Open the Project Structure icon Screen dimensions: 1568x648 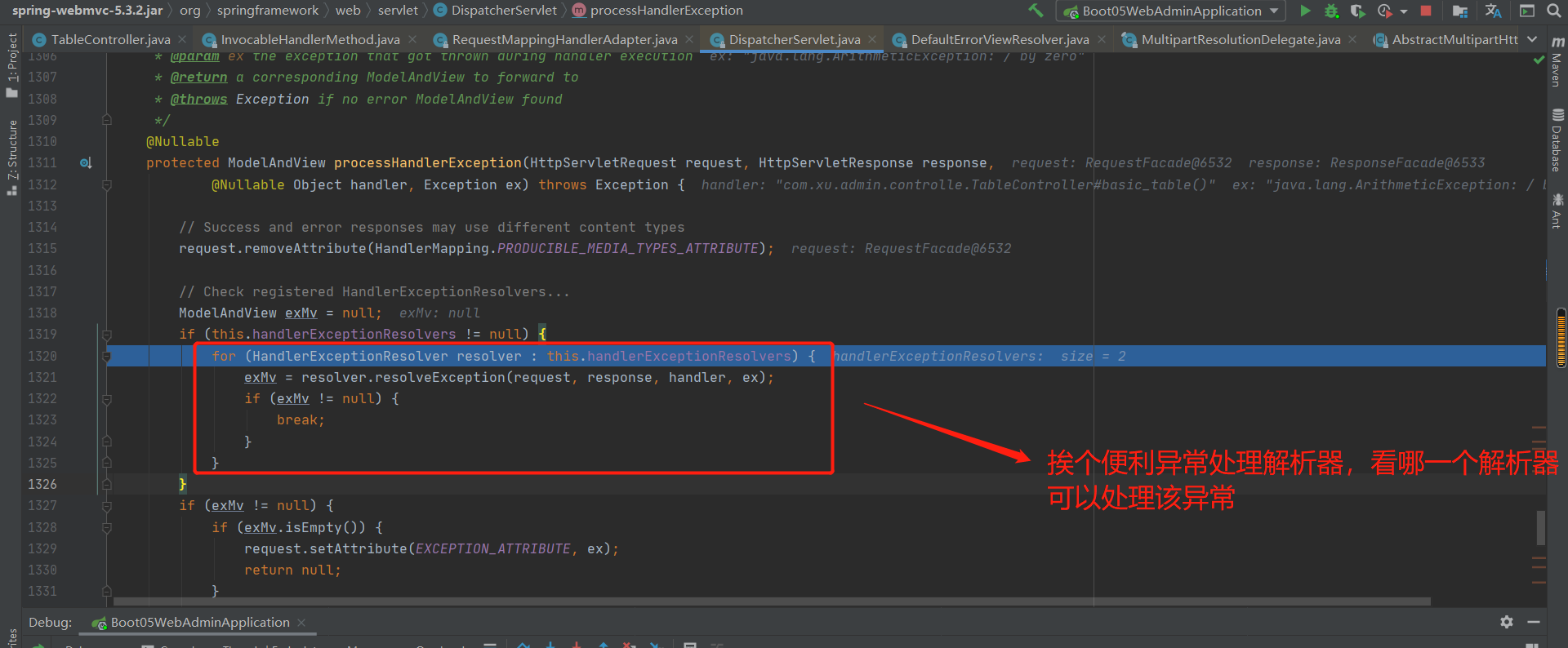point(1460,11)
